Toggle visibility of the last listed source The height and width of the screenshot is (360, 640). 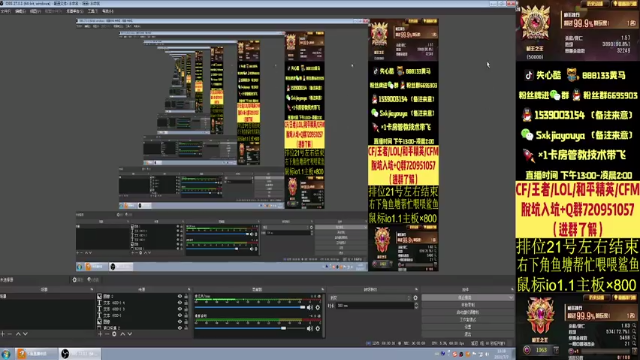(180, 327)
